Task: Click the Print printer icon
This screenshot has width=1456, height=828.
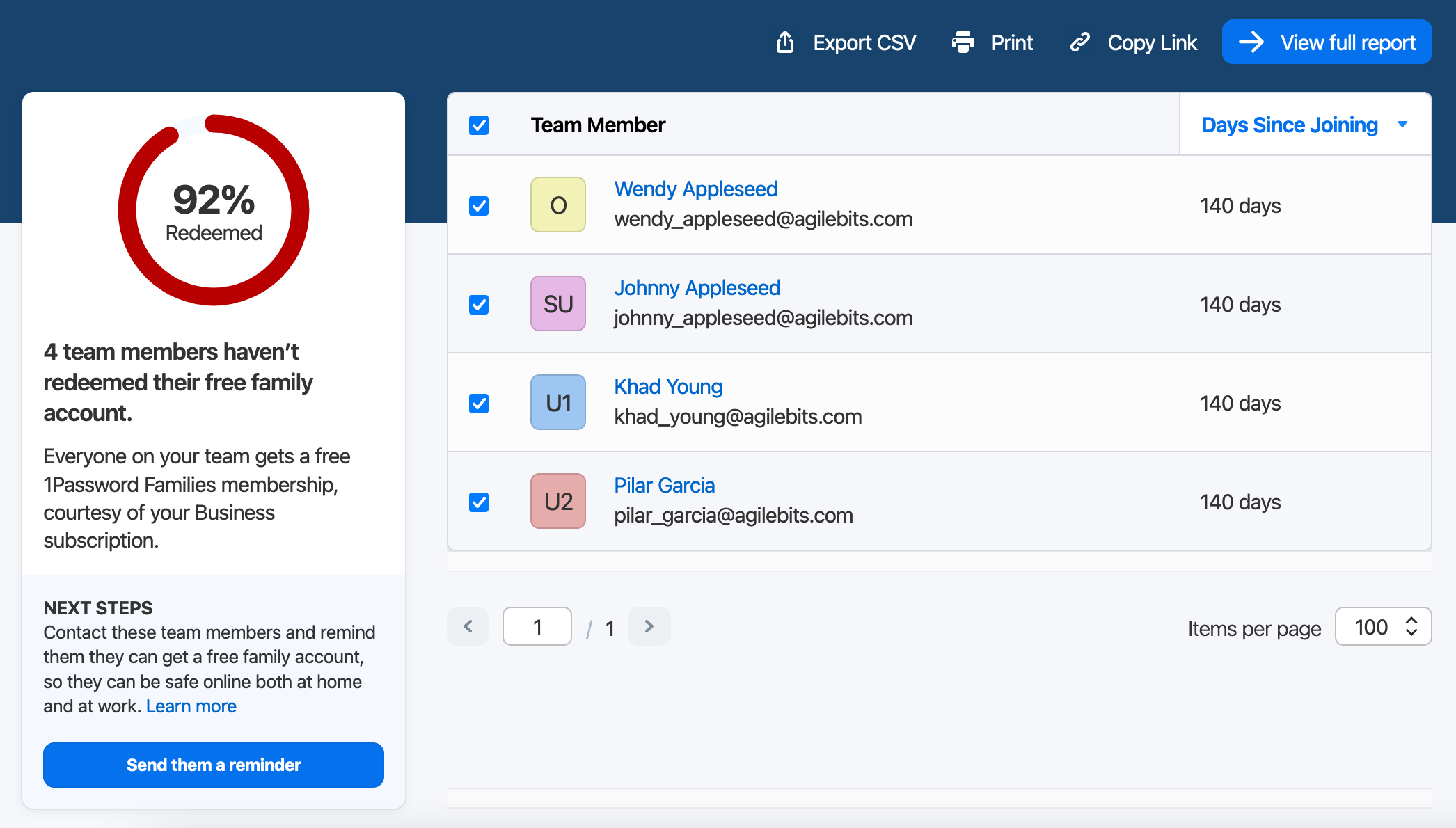Action: [x=963, y=42]
